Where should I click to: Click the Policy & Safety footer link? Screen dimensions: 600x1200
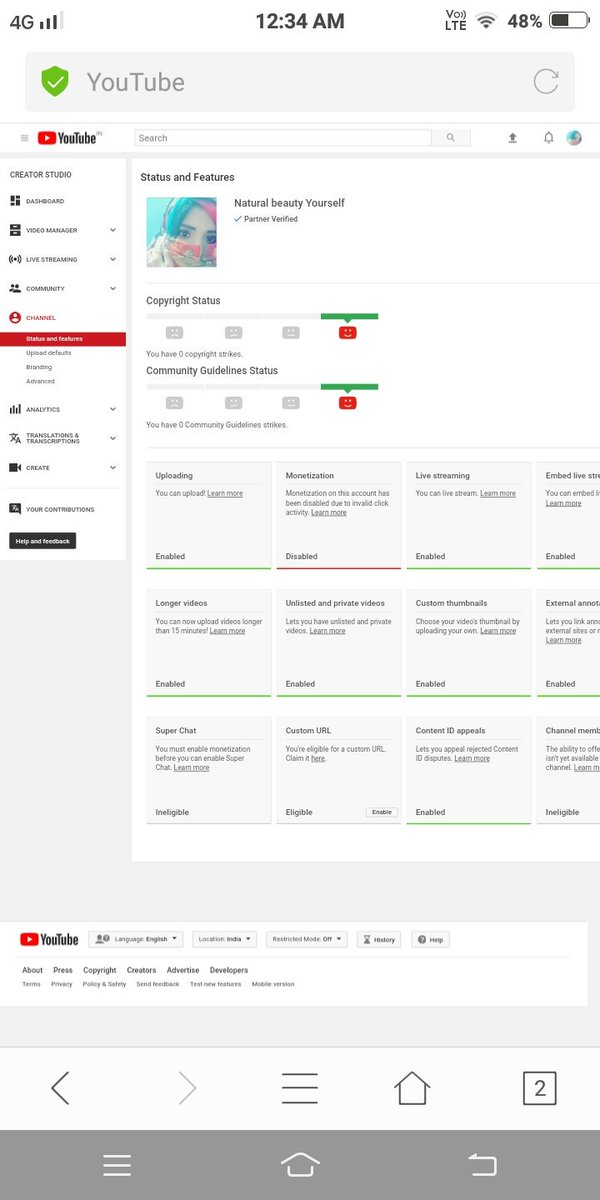[x=104, y=984]
